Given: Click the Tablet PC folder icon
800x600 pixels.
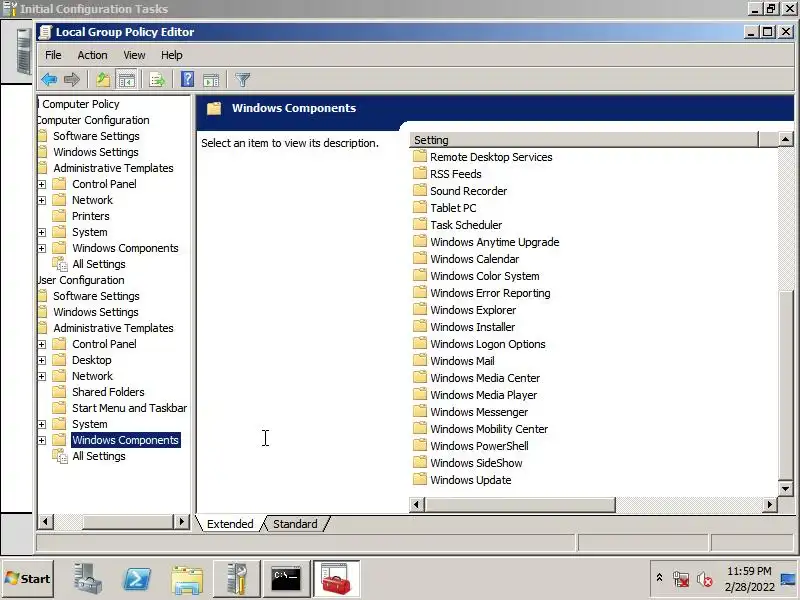Looking at the screenshot, I should 420,207.
